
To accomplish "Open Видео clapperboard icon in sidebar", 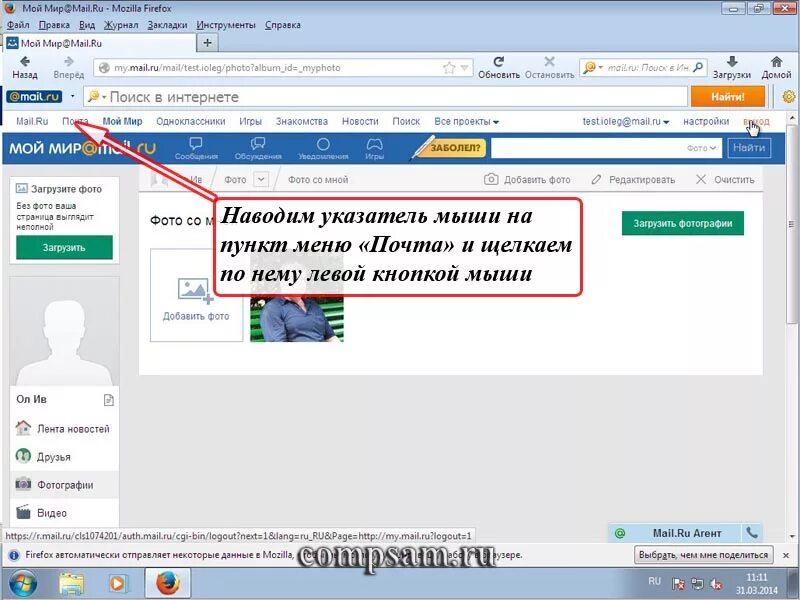I will [23, 512].
